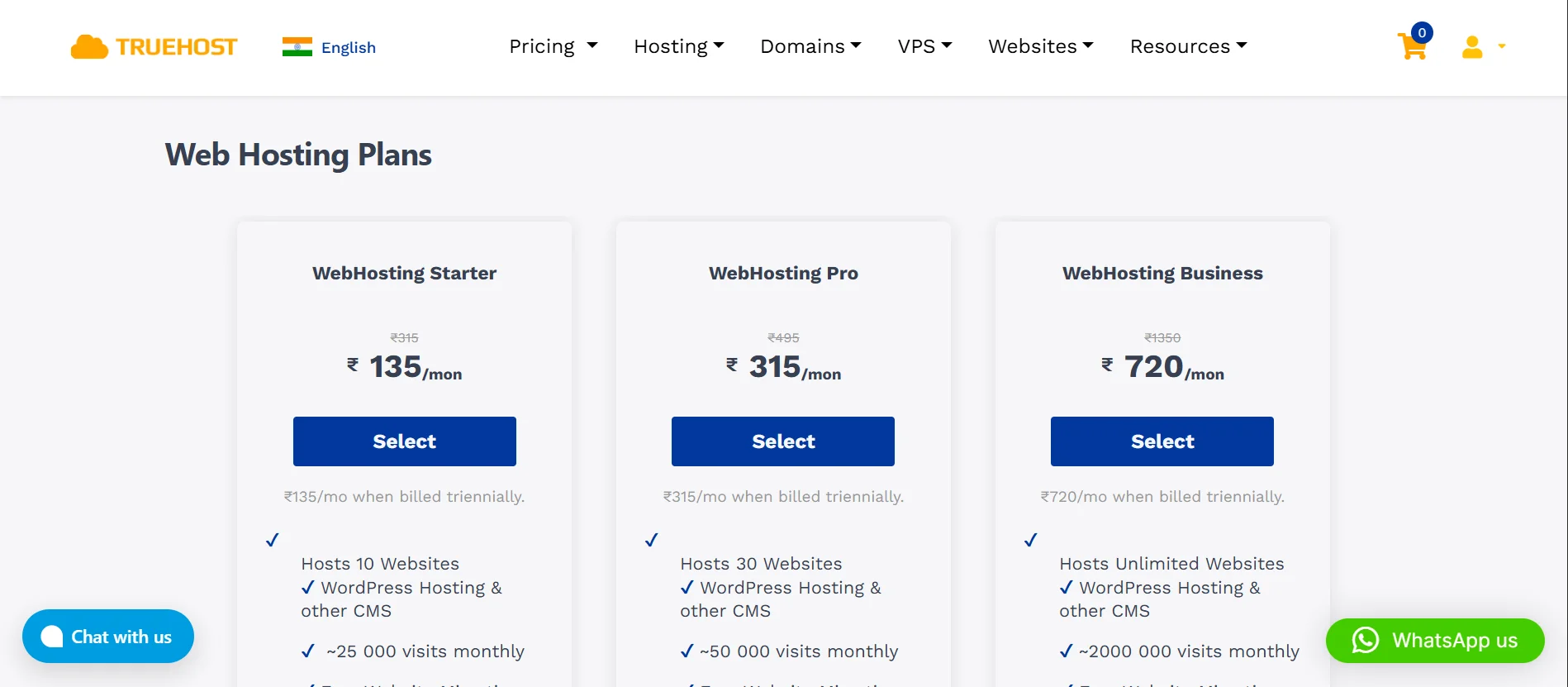Click 'Hosts Unlimited Websites' feature text

coord(1171,564)
